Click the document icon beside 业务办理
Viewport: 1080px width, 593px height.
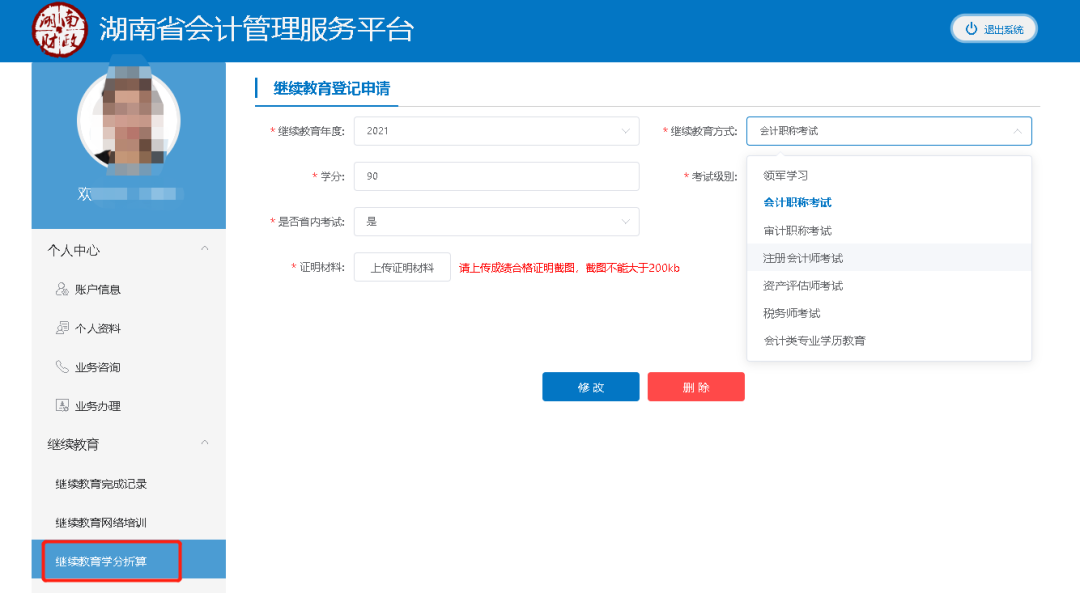coord(62,405)
